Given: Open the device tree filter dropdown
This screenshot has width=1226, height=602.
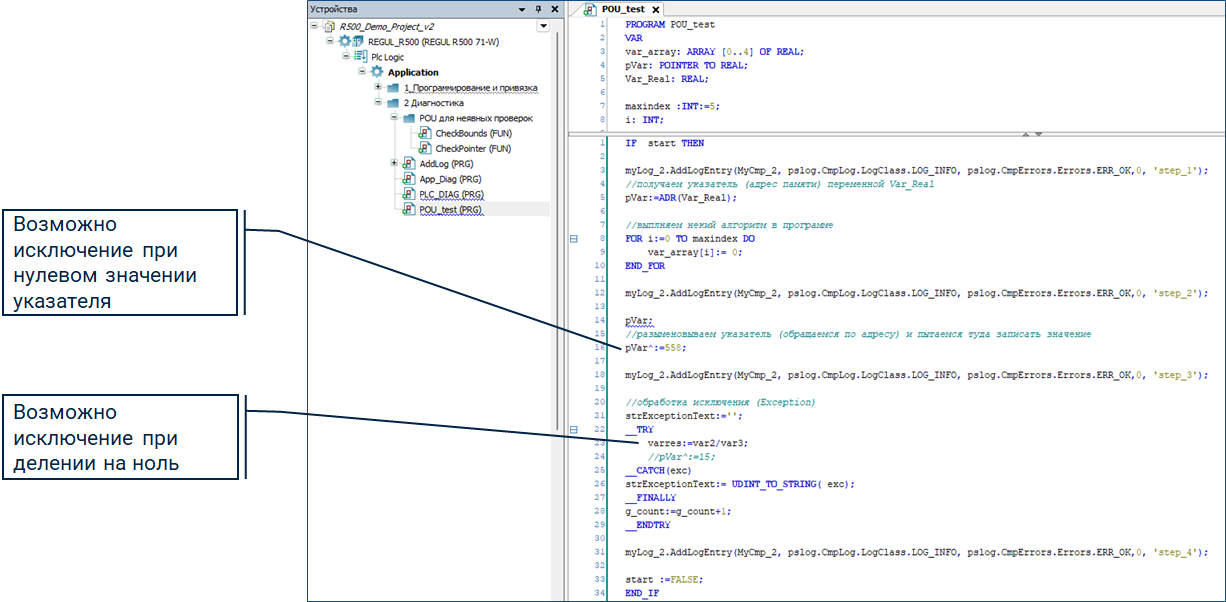Looking at the screenshot, I should tap(543, 26).
